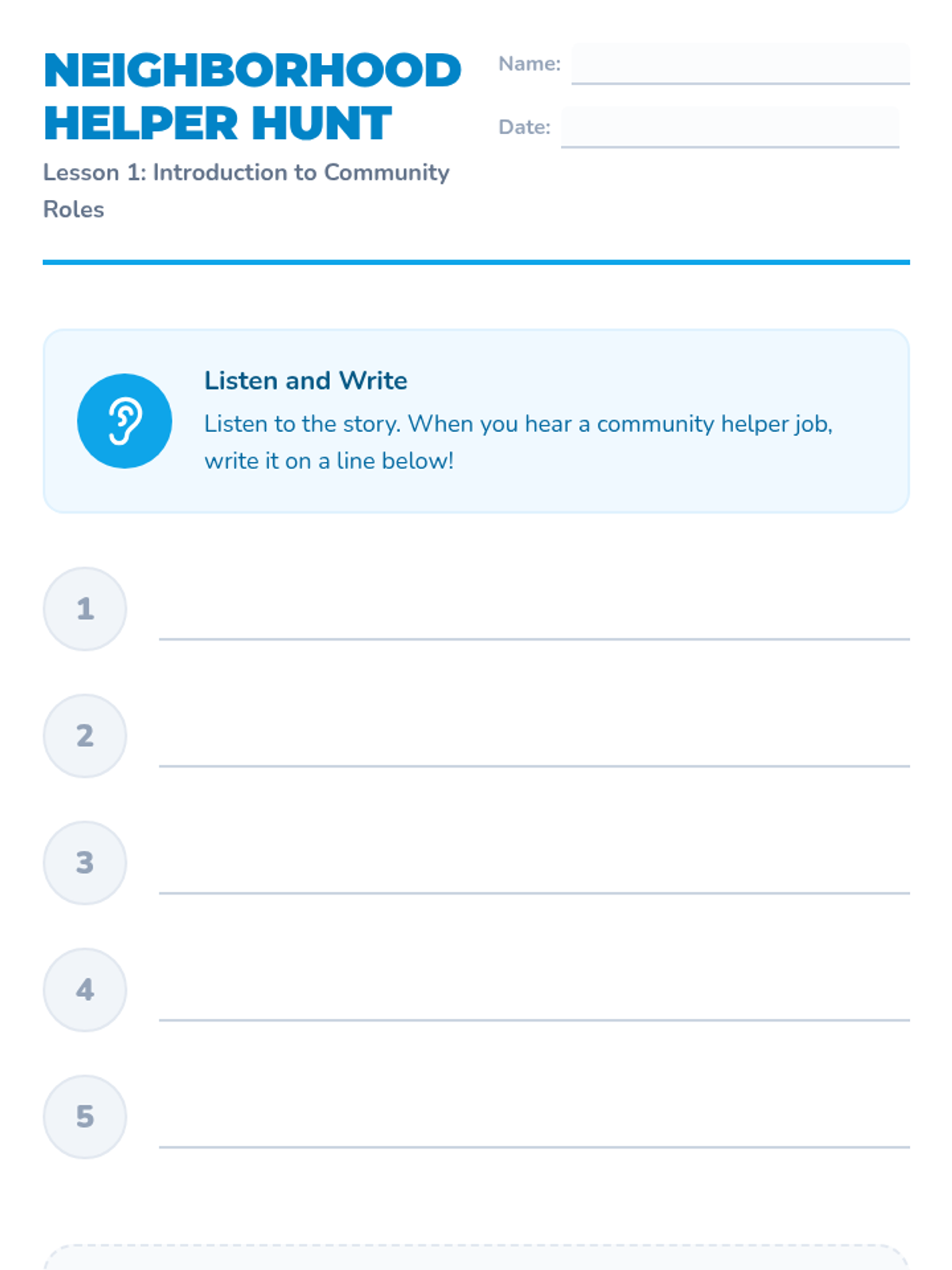
Task: Select the number 4 circle badge
Action: (x=85, y=990)
